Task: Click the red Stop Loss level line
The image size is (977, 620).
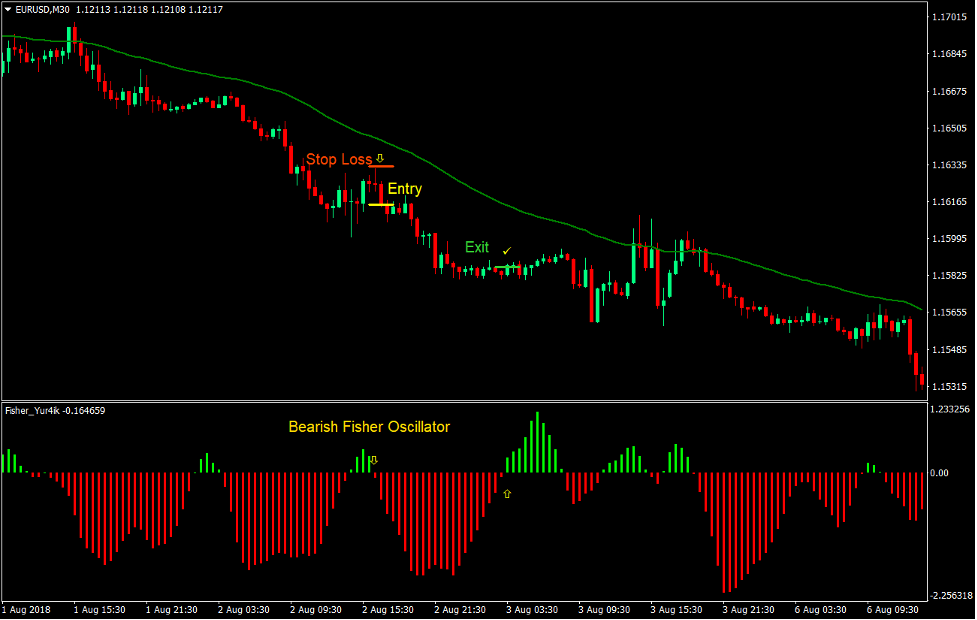Action: 382,166
